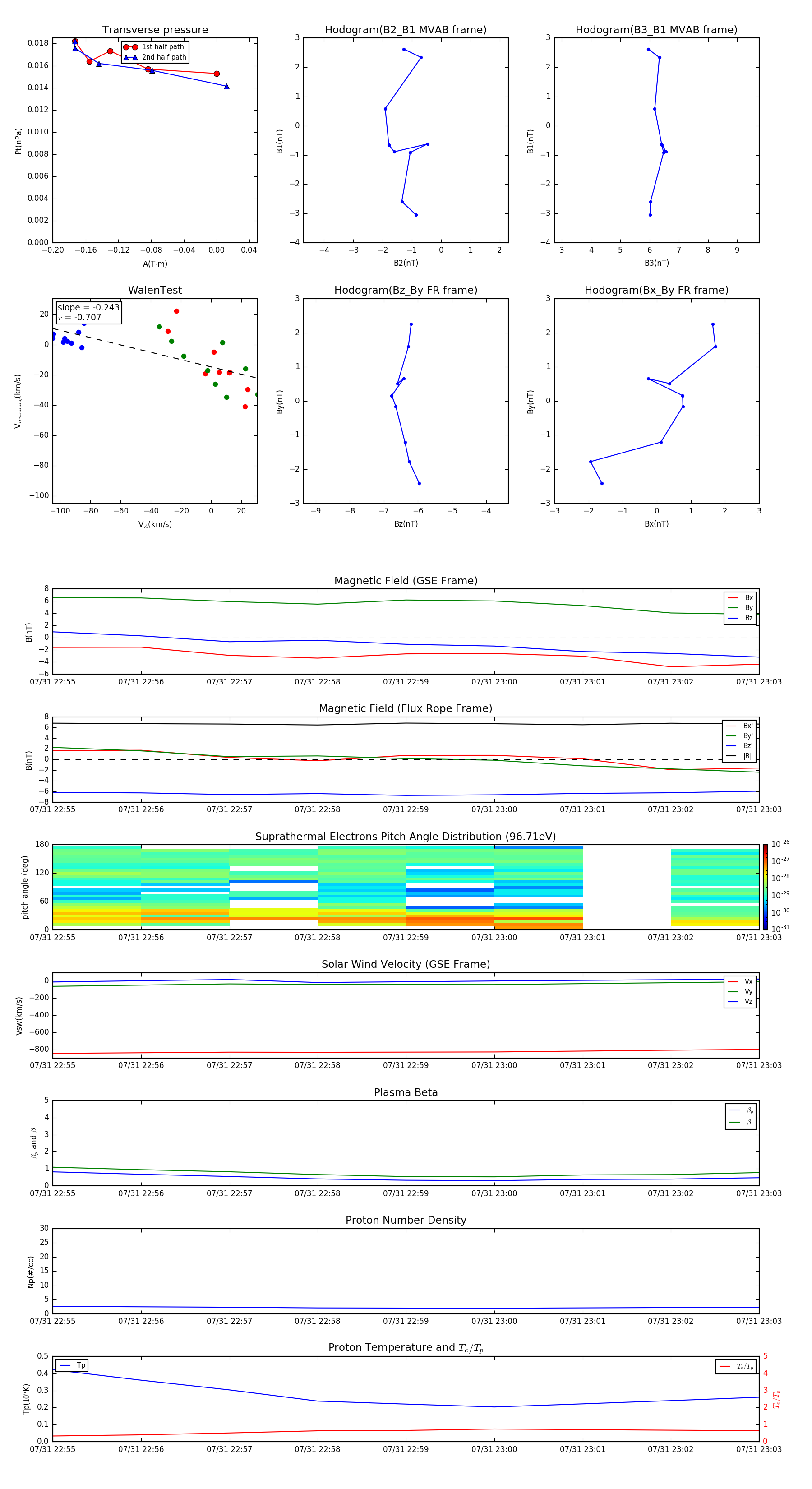This screenshot has height=1489, width=812.
Task: Click the 'Pt(nPa)' axis label
Action: pos(18,141)
